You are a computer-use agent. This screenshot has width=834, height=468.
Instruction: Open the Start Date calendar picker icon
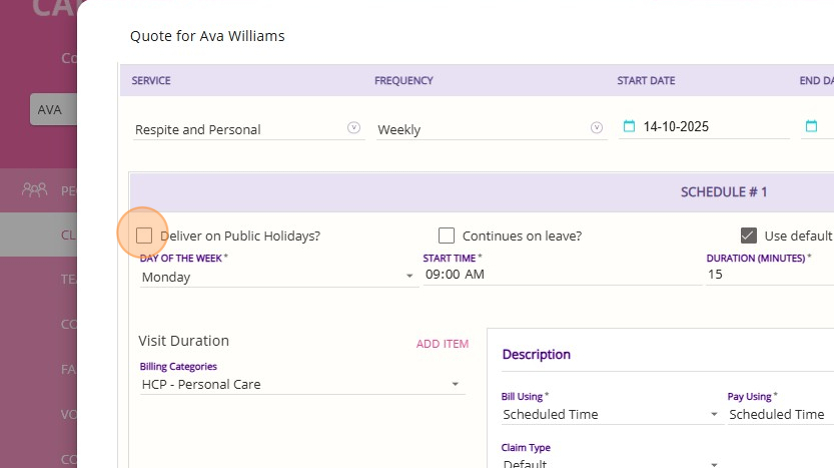[x=629, y=127]
